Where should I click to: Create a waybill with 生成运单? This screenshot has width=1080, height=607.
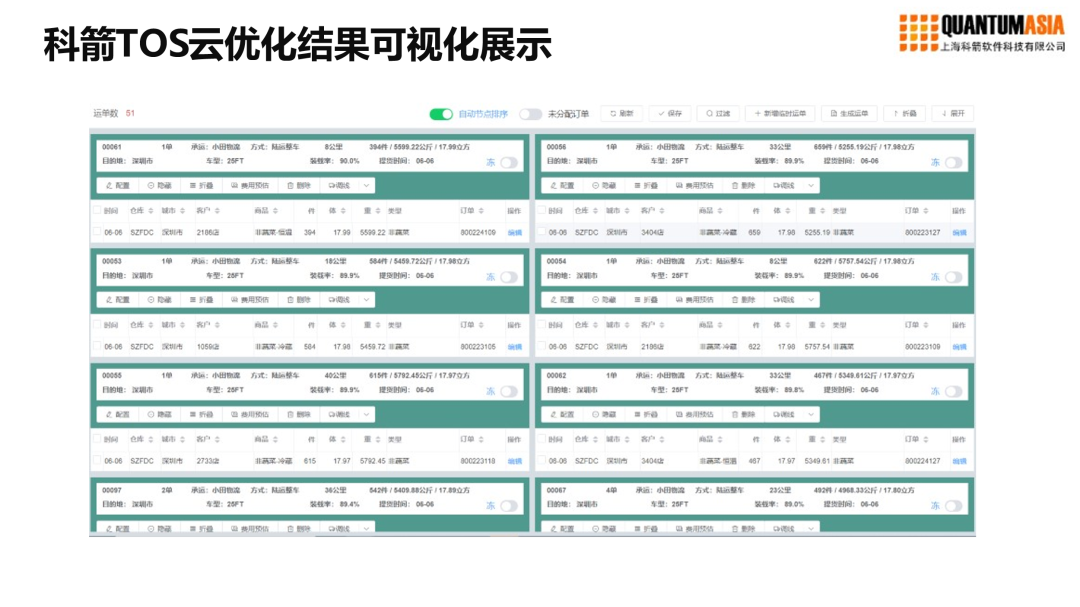coord(852,112)
